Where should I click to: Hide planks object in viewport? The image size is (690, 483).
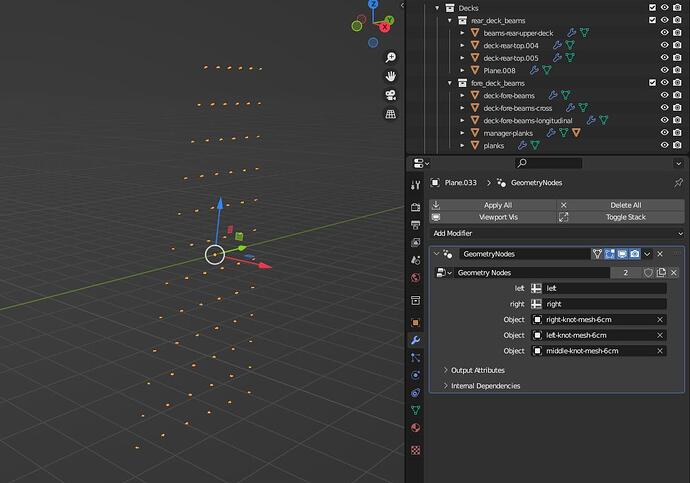(x=664, y=145)
